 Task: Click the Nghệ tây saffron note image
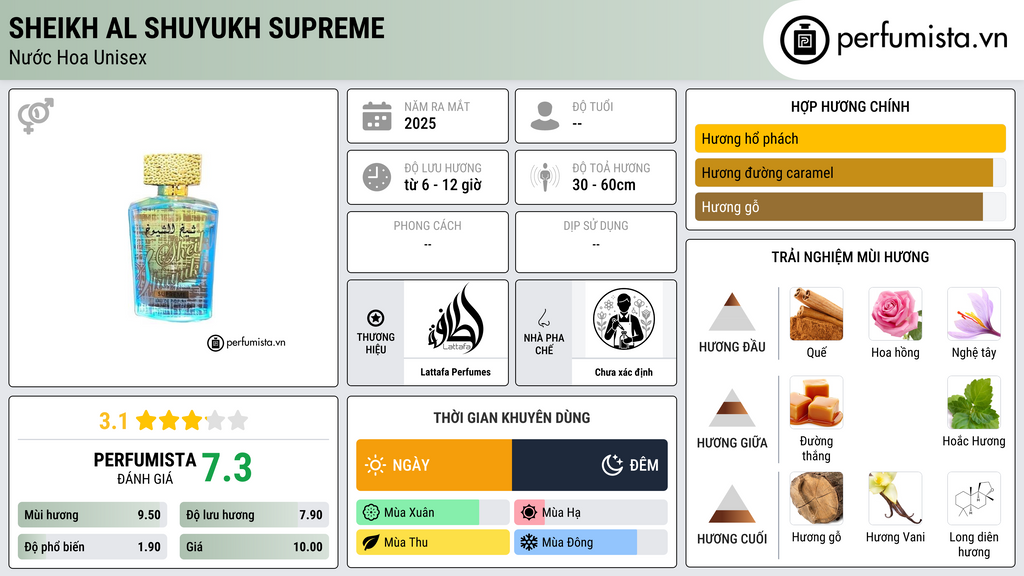pos(974,314)
